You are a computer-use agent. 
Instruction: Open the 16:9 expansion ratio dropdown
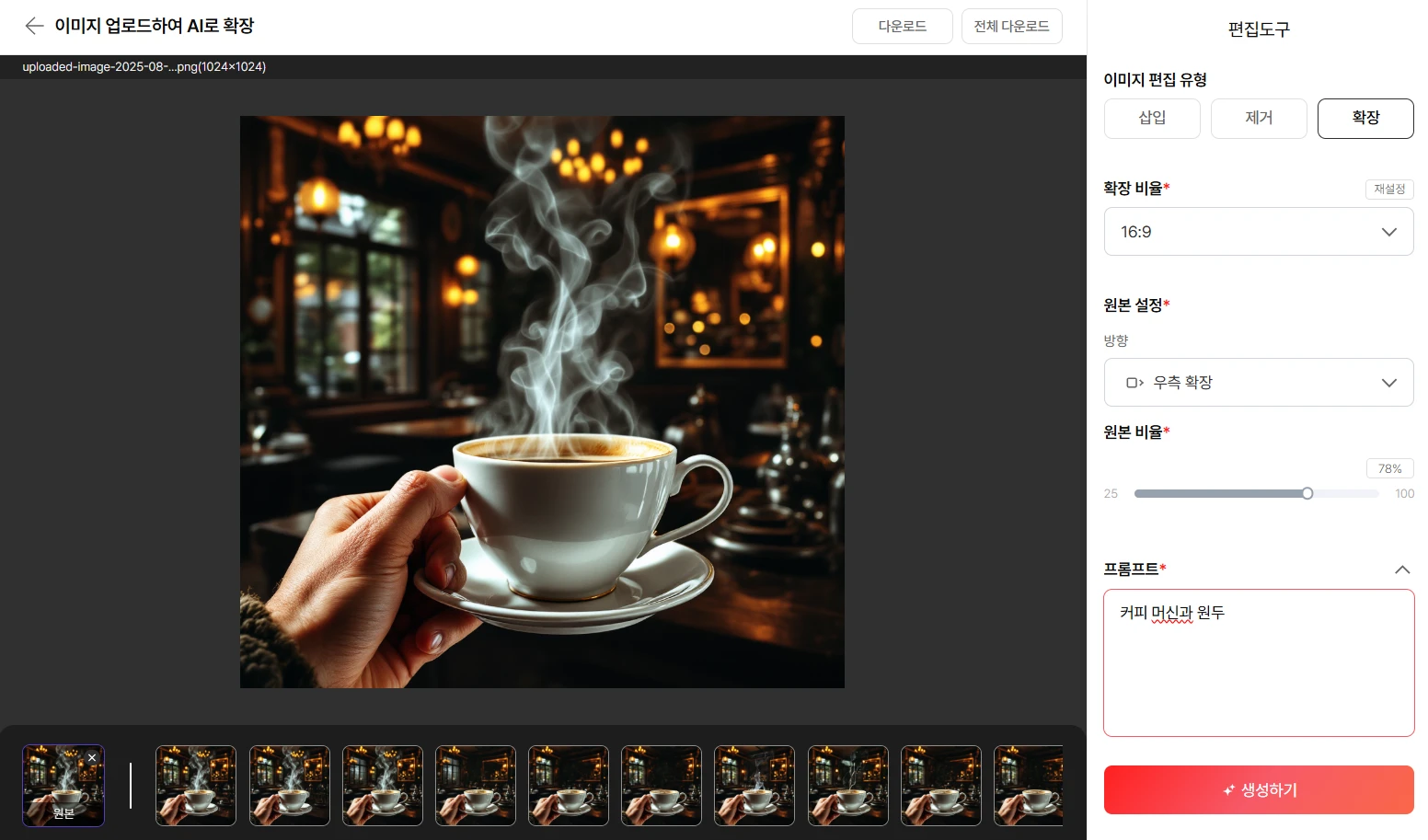pos(1259,232)
